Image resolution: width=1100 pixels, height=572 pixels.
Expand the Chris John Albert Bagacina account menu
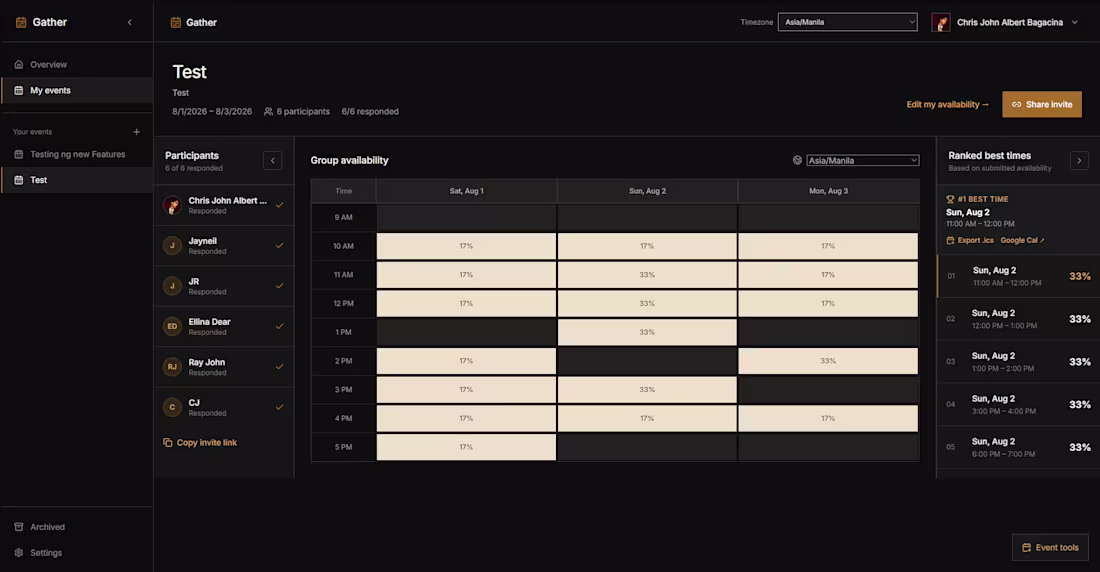(1075, 22)
